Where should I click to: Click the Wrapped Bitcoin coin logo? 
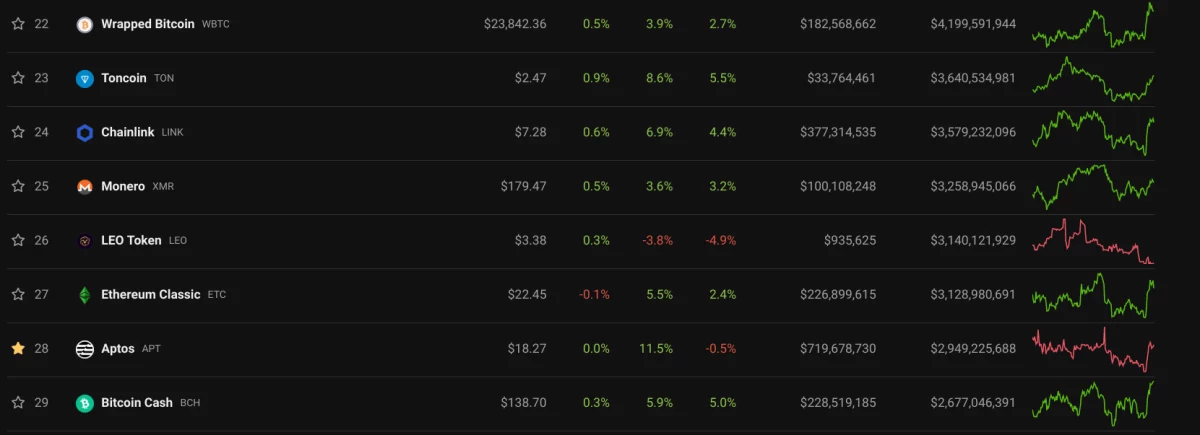tap(85, 24)
